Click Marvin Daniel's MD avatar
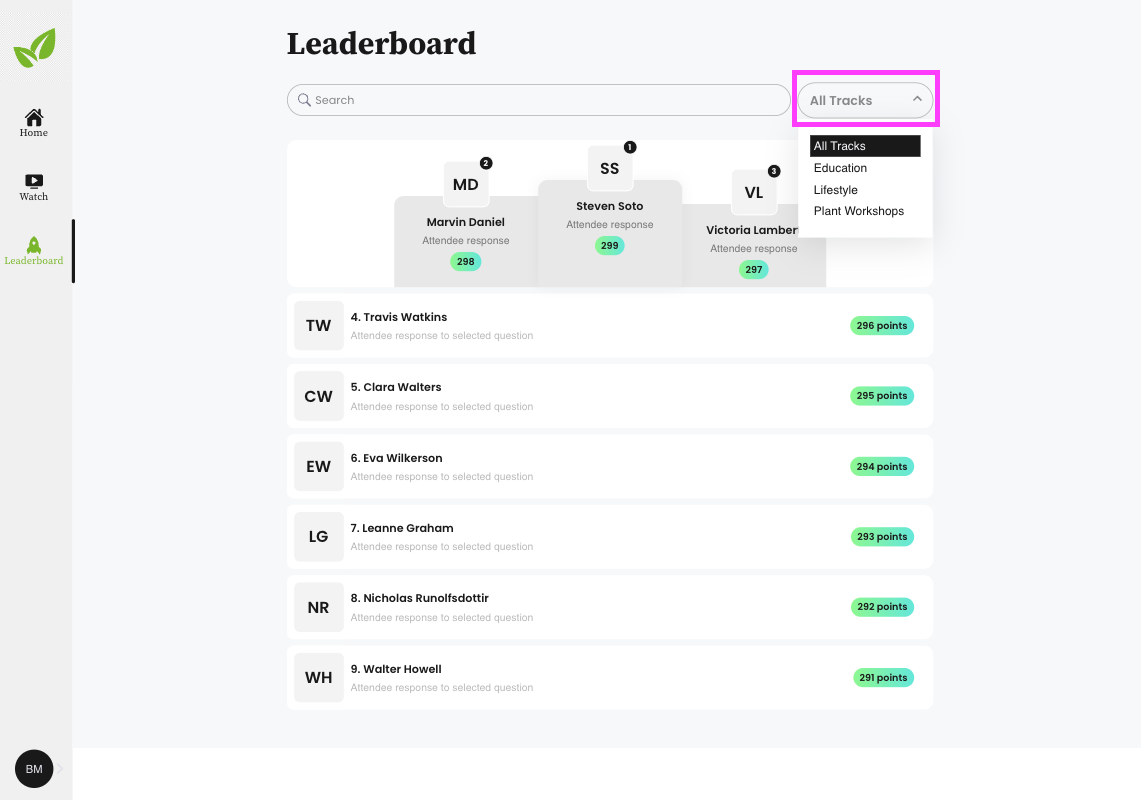Viewport: 1141px width, 800px height. pos(466,184)
